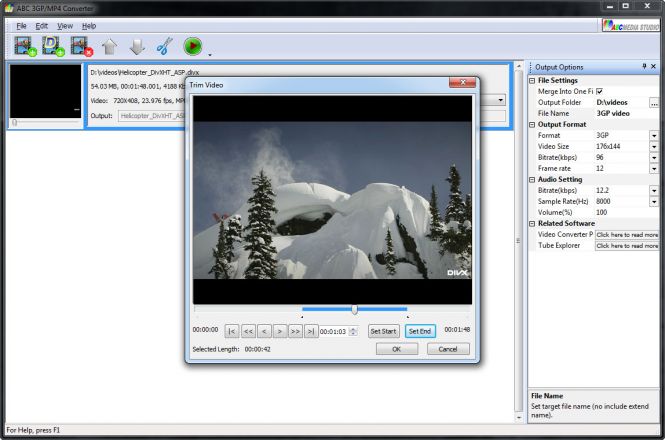Collapse the Audio Setting section
Image resolution: width=665 pixels, height=440 pixels.
532,179
